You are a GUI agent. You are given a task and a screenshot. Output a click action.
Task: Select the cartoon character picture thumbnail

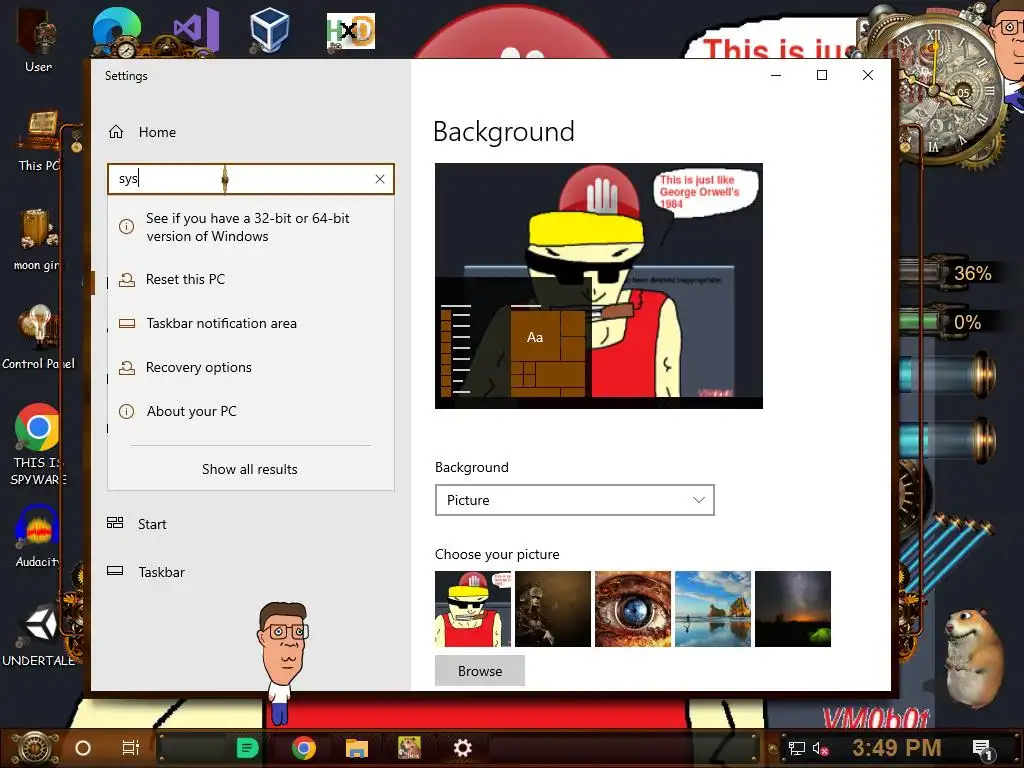coord(473,609)
